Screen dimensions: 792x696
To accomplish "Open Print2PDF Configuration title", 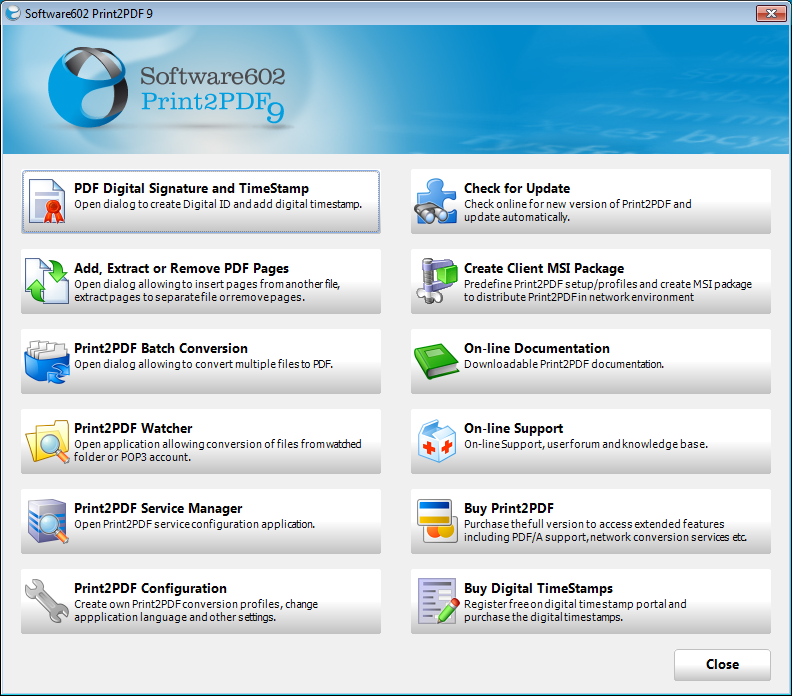I will pyautogui.click(x=151, y=588).
